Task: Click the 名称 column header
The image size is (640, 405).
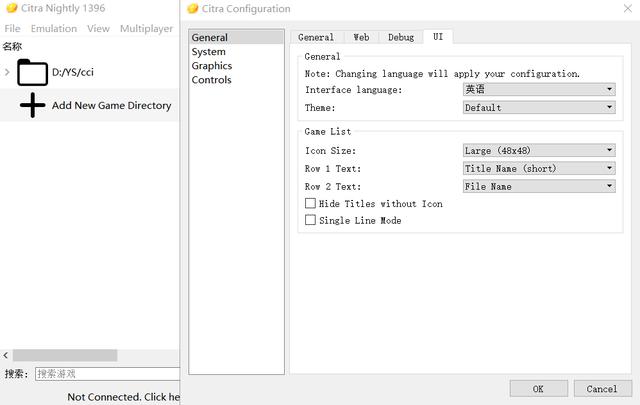Action: tap(12, 47)
